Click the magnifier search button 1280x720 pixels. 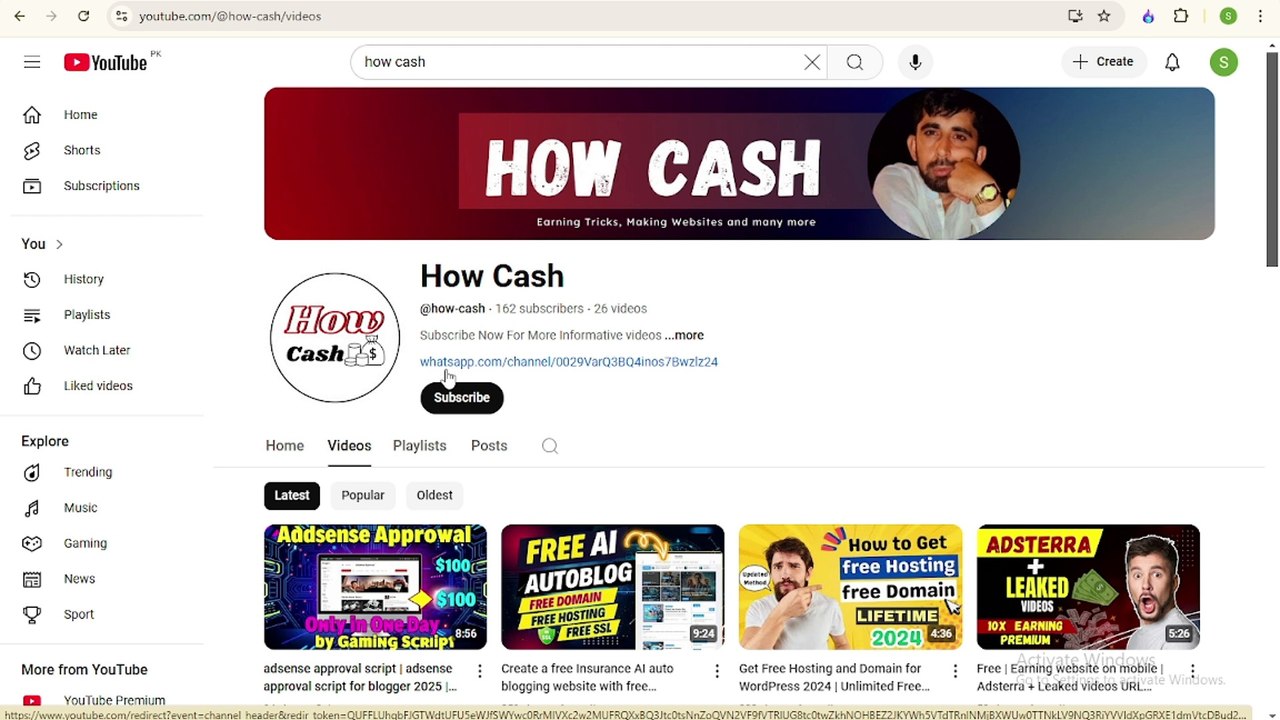click(x=855, y=62)
